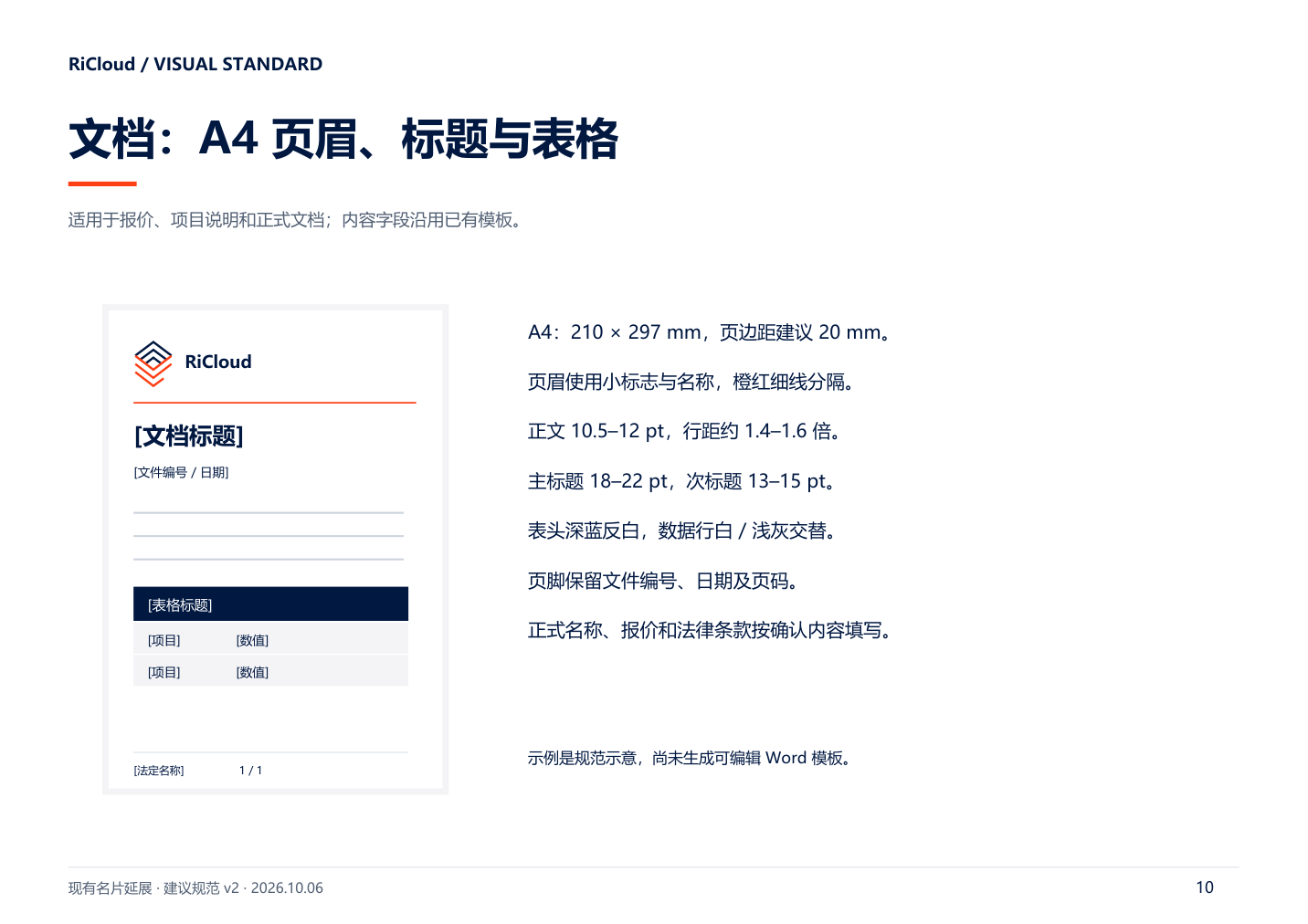1308x924 pixels.
Task: Select the dark blue "[表格标题]" table header
Action: click(270, 604)
